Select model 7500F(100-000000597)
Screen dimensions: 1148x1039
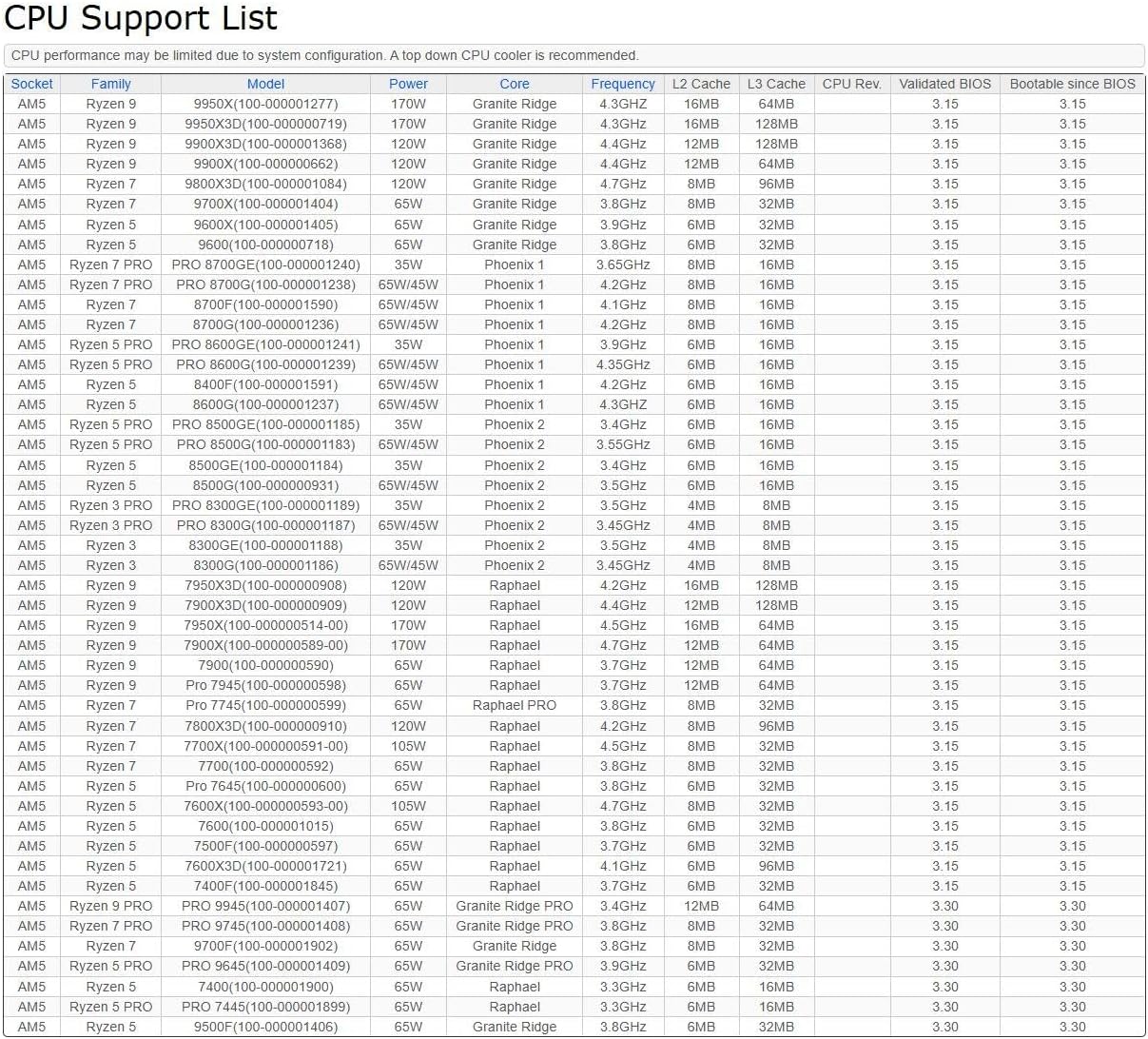265,846
